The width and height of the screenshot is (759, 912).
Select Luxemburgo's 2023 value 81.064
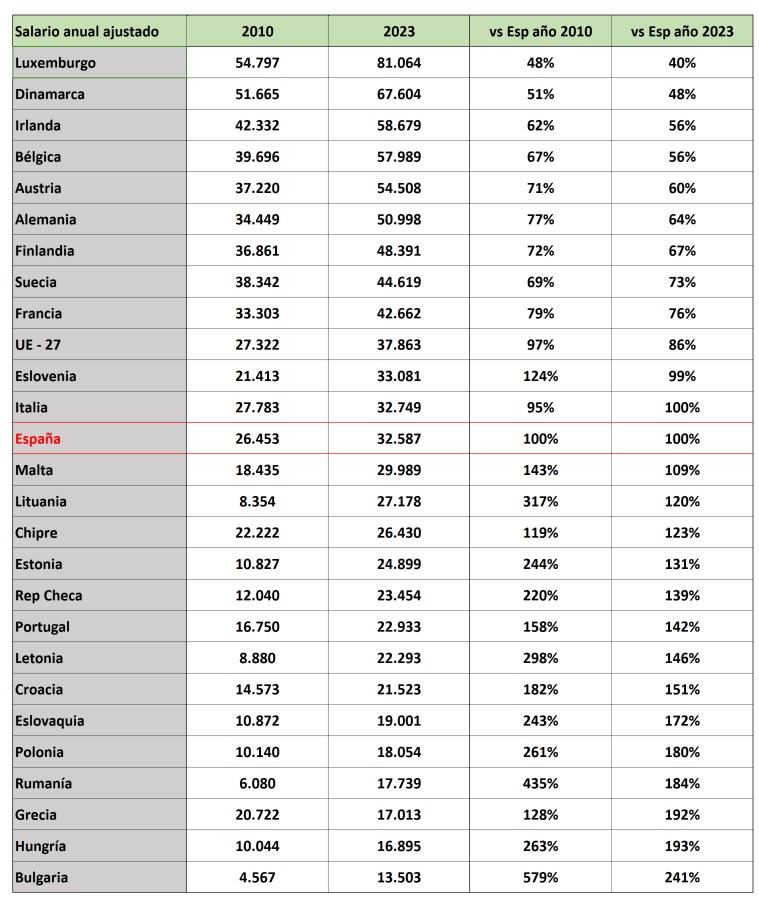399,63
